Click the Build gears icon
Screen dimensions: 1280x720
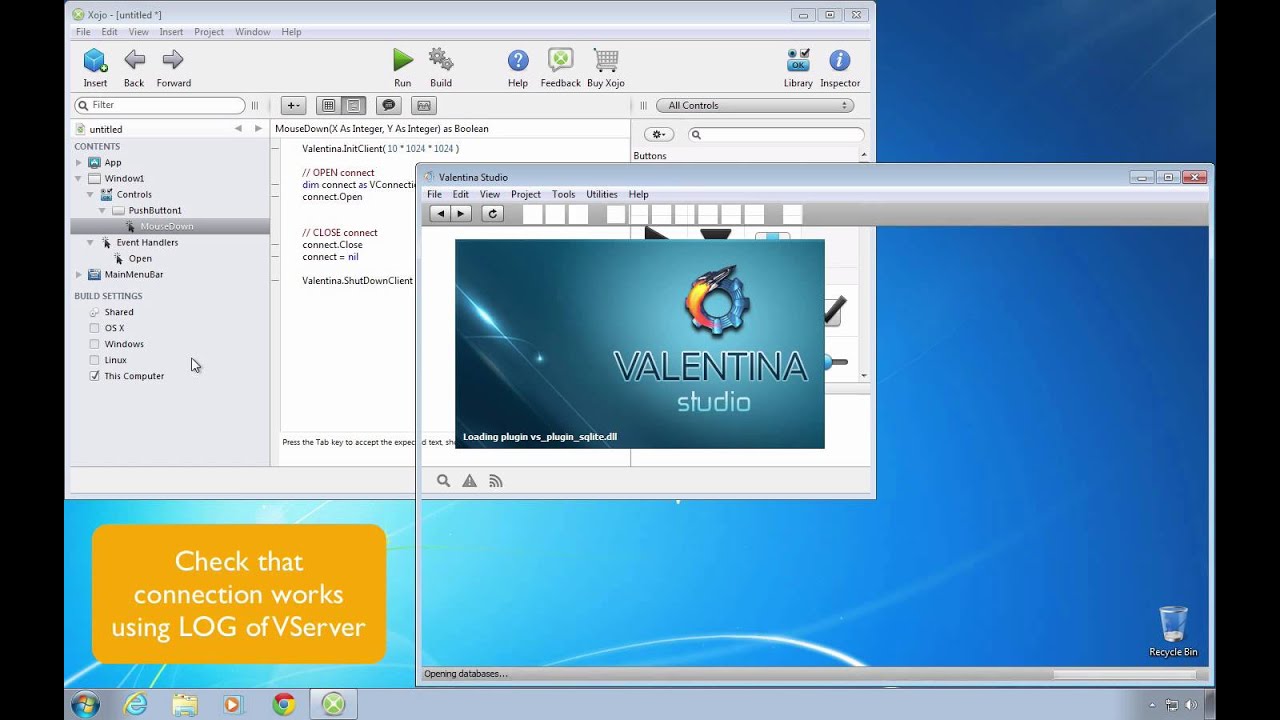pos(441,60)
